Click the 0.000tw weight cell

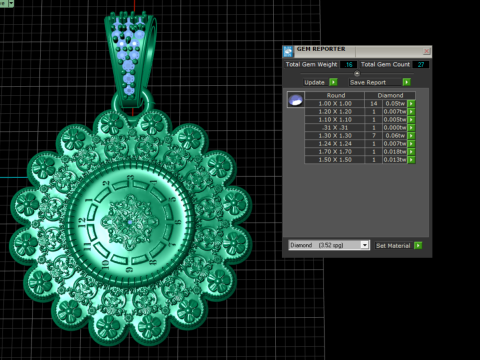click(x=395, y=128)
